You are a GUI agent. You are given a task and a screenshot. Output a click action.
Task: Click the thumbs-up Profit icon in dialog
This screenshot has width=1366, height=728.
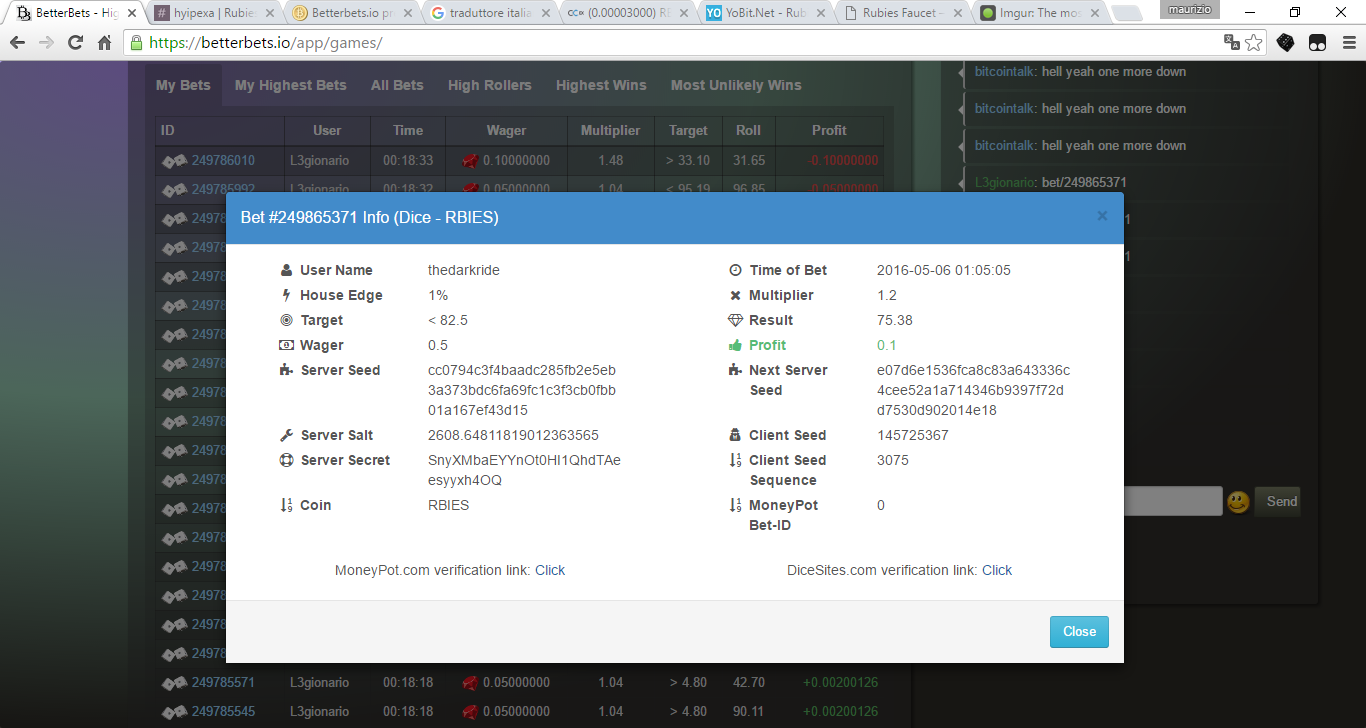[x=736, y=345]
